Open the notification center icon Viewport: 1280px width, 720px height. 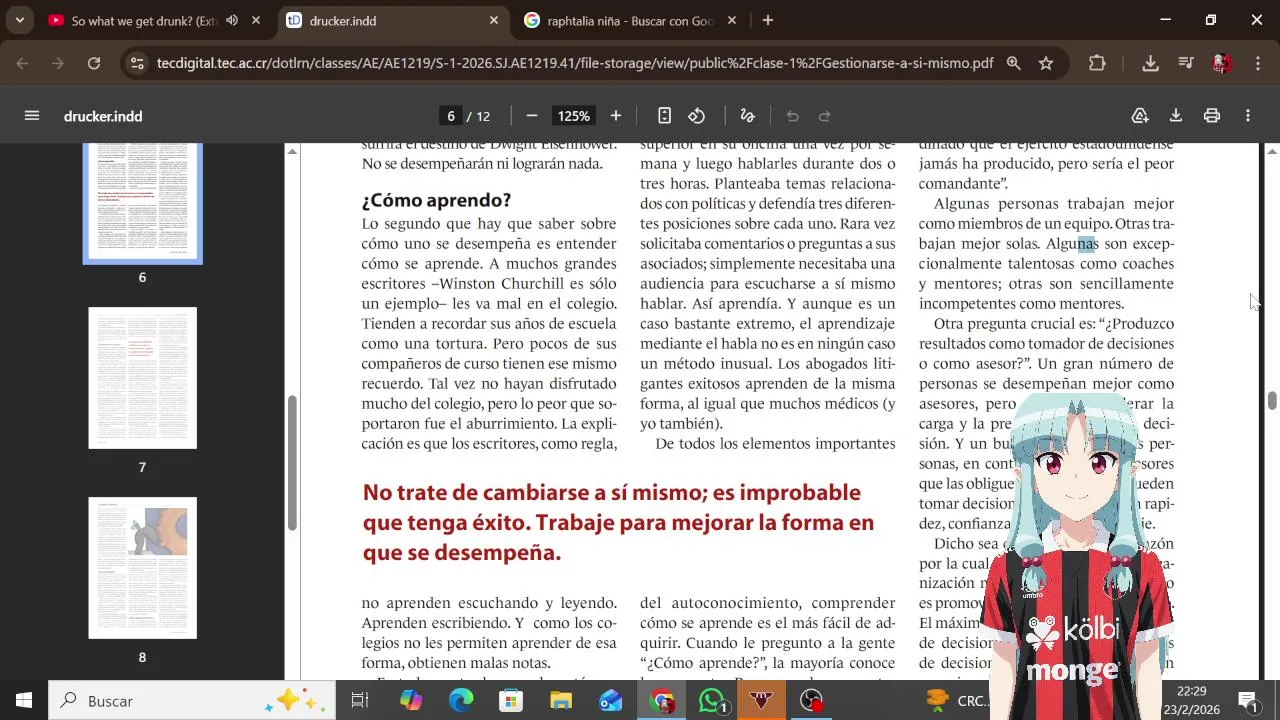point(1249,701)
